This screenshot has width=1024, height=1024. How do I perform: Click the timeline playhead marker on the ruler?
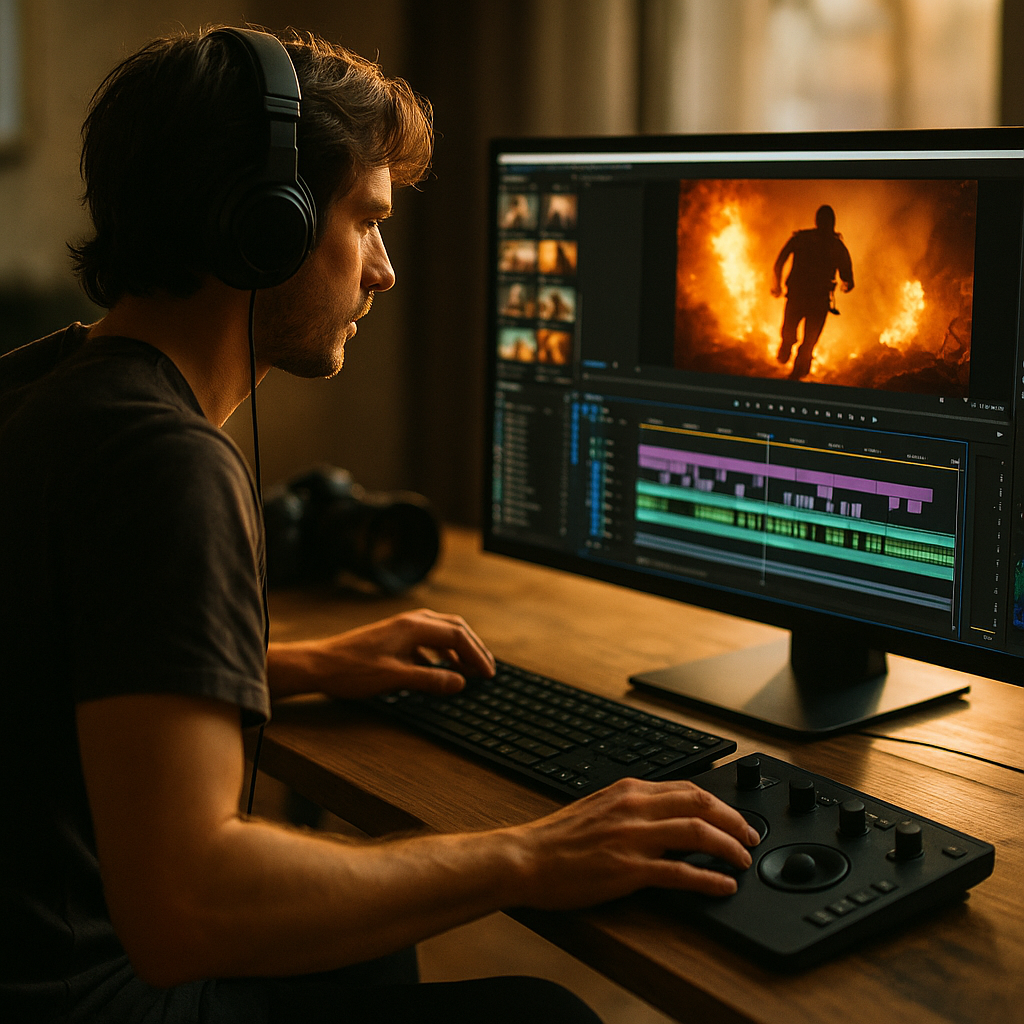766,436
